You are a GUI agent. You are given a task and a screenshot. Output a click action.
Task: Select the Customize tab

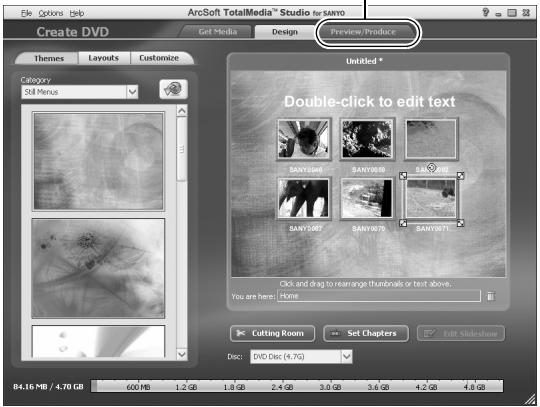click(x=159, y=58)
